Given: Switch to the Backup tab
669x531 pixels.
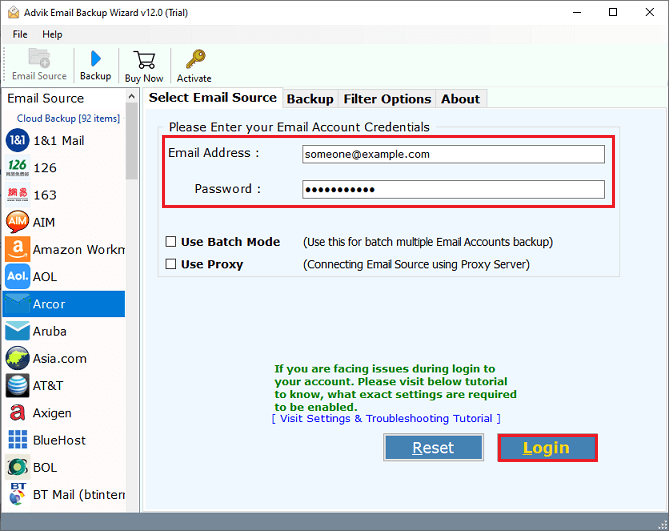Looking at the screenshot, I should pos(310,99).
